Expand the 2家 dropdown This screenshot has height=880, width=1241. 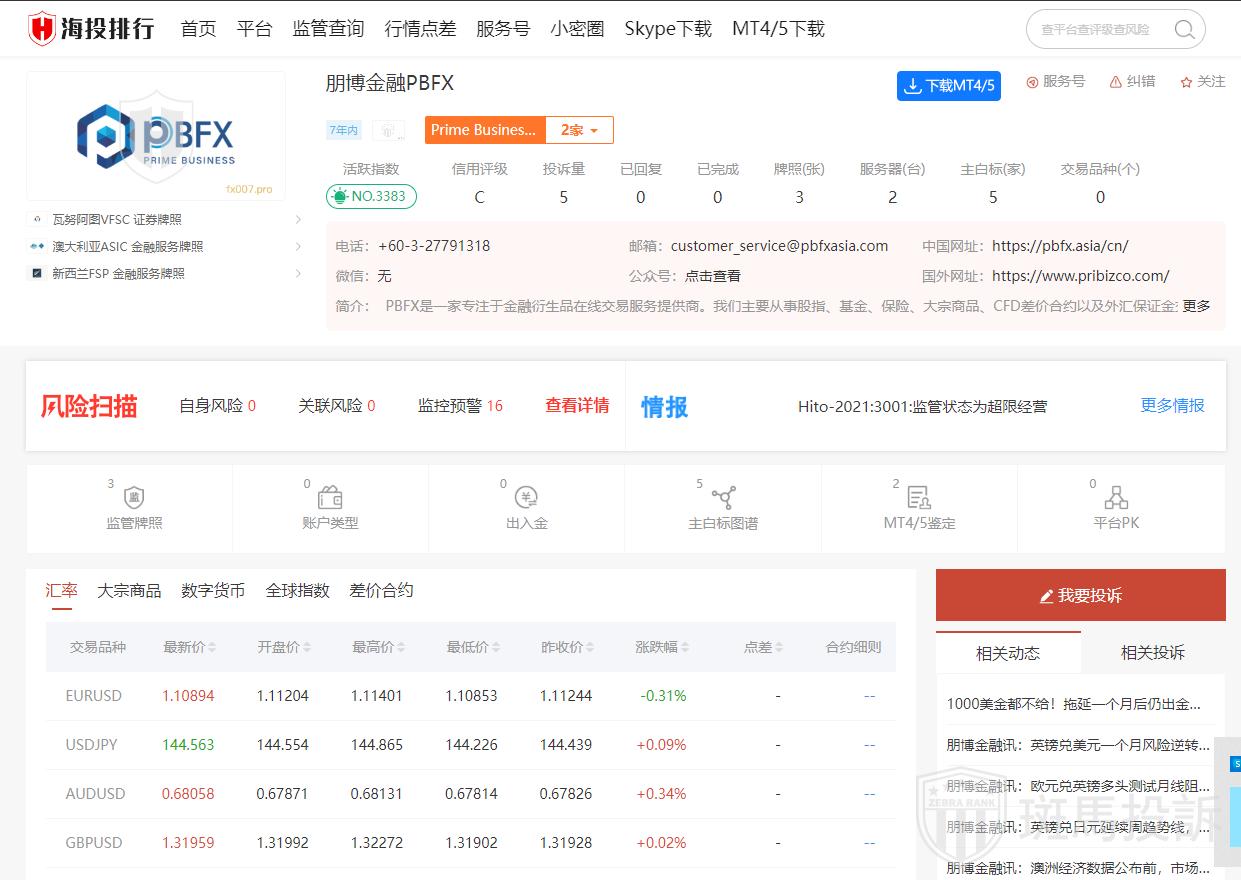click(579, 130)
